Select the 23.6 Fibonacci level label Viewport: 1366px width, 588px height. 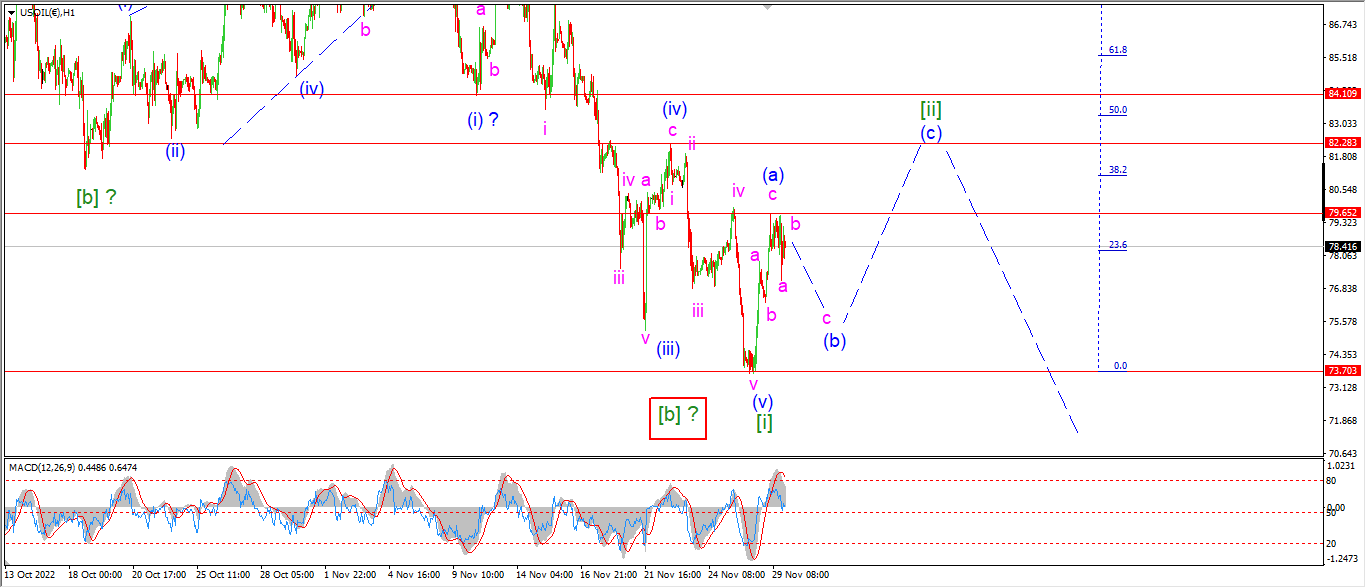[x=1117, y=245]
